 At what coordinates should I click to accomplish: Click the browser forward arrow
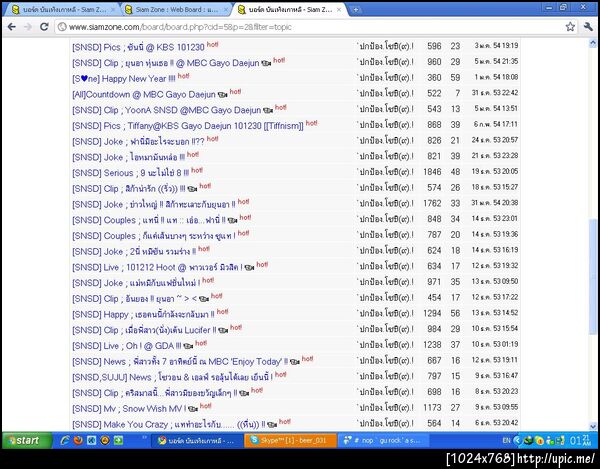click(28, 27)
